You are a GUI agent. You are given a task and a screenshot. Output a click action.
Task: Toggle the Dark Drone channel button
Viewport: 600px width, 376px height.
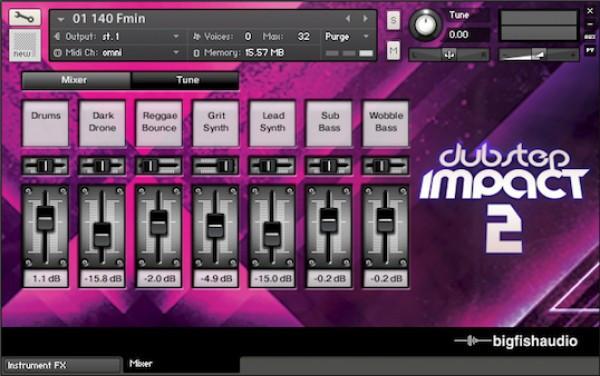(x=102, y=124)
